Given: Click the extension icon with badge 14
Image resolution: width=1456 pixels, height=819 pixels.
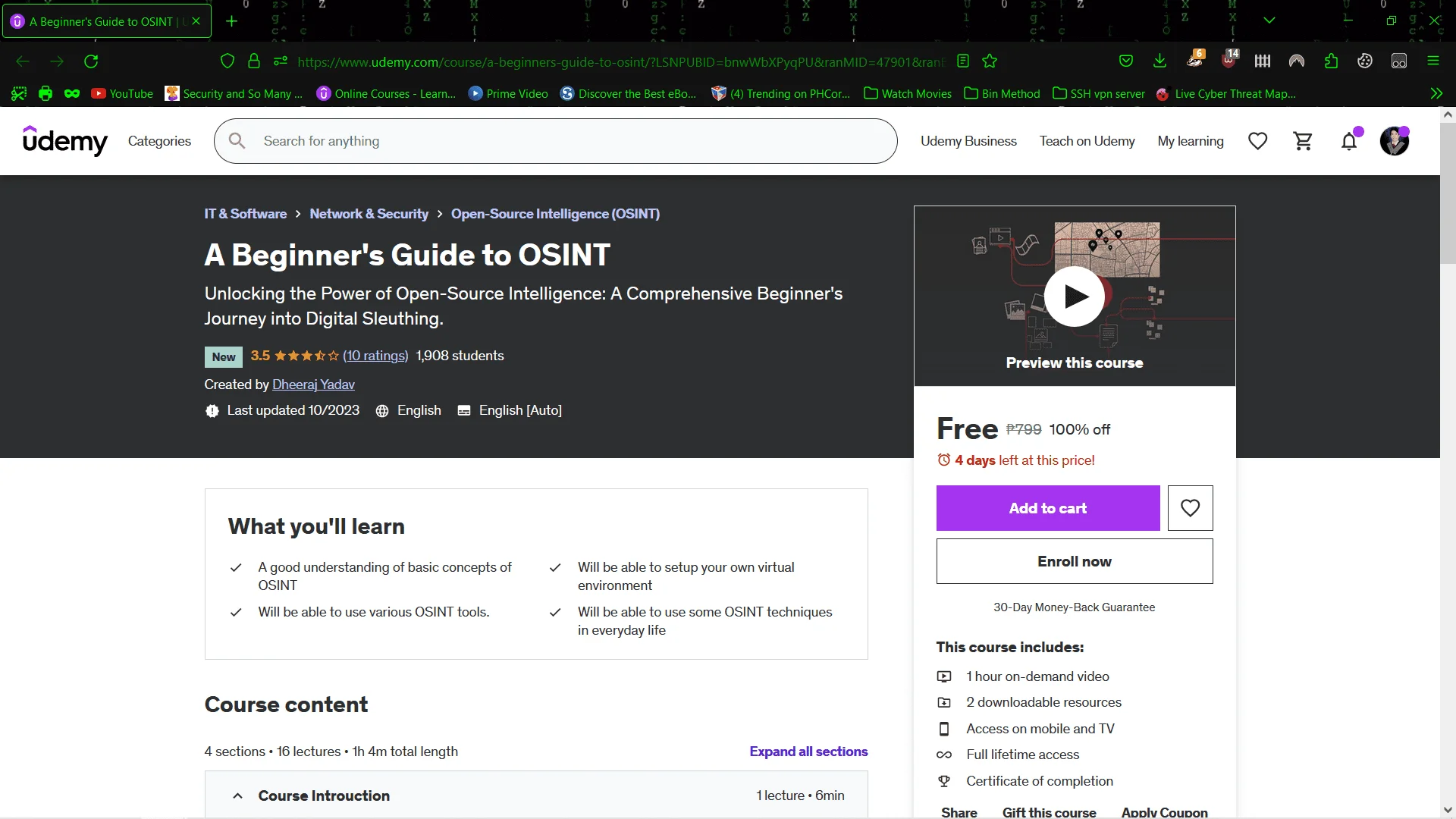Looking at the screenshot, I should 1229,59.
